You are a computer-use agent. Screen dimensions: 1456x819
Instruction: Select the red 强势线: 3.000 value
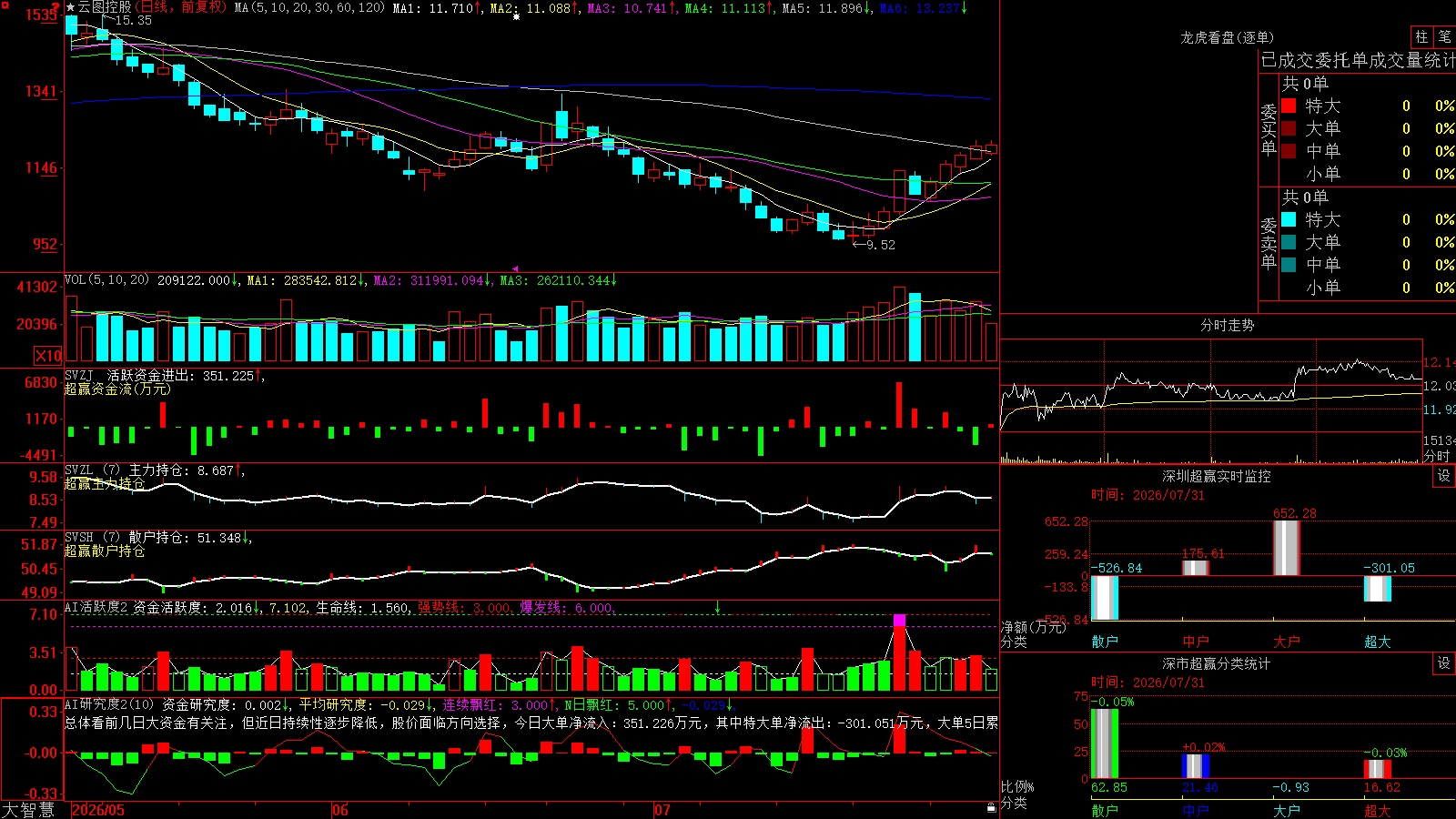tap(464, 608)
